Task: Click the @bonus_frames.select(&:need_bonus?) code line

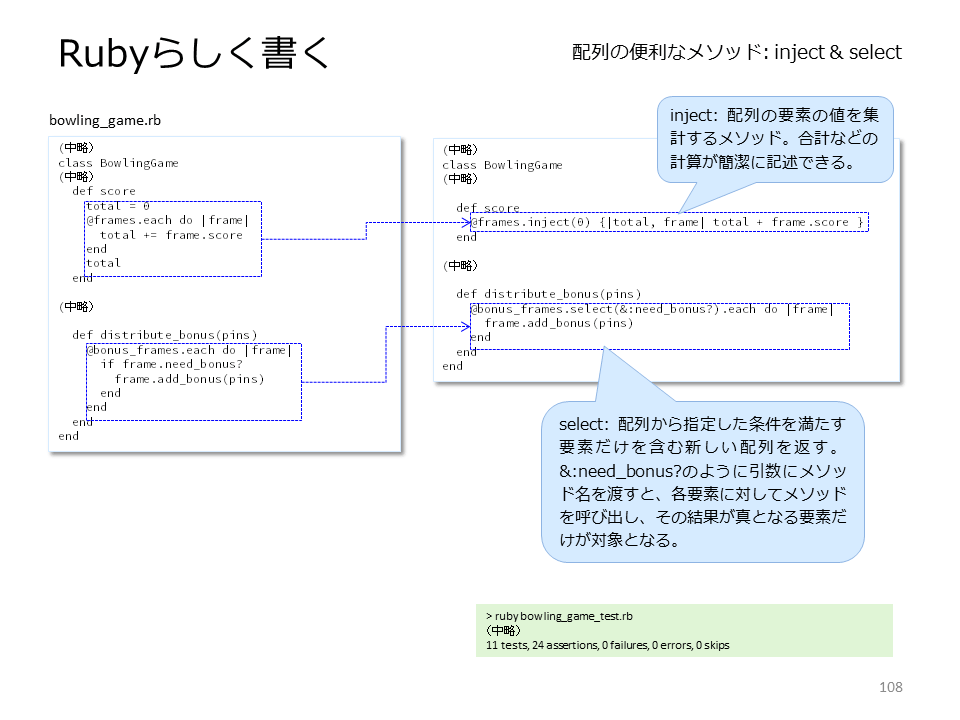Action: pos(652,309)
